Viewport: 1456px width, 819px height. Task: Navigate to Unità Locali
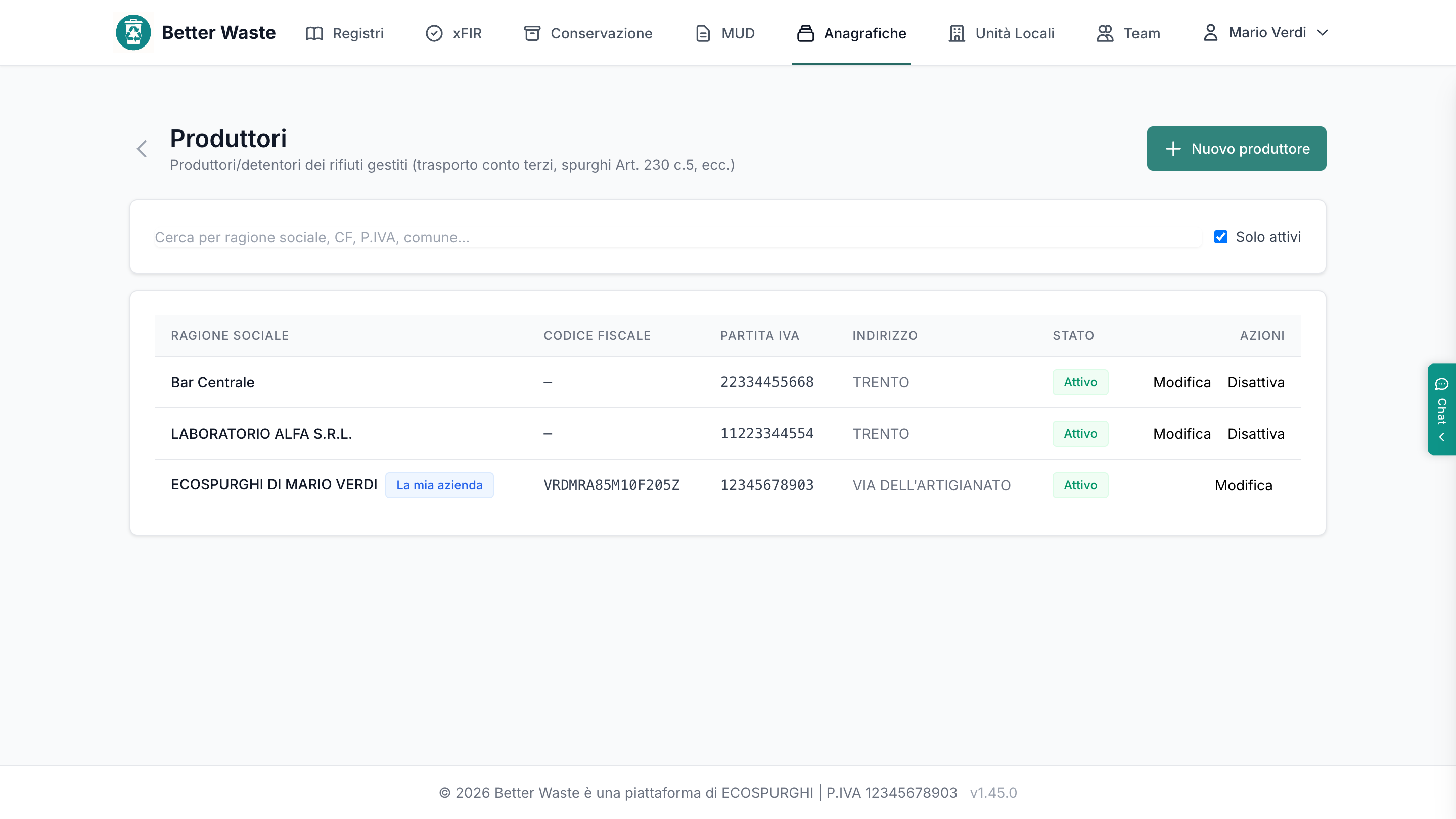click(x=1001, y=33)
